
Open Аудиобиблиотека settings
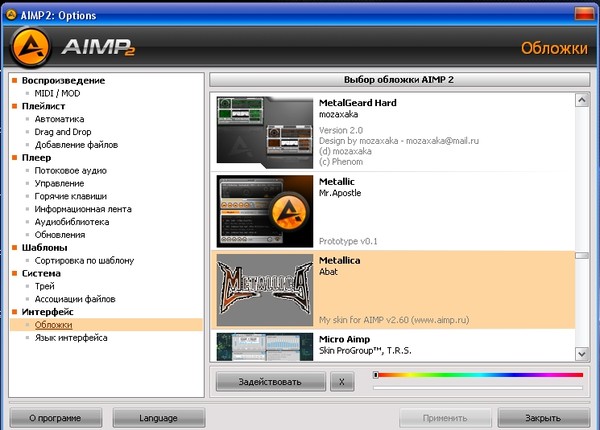(72, 222)
